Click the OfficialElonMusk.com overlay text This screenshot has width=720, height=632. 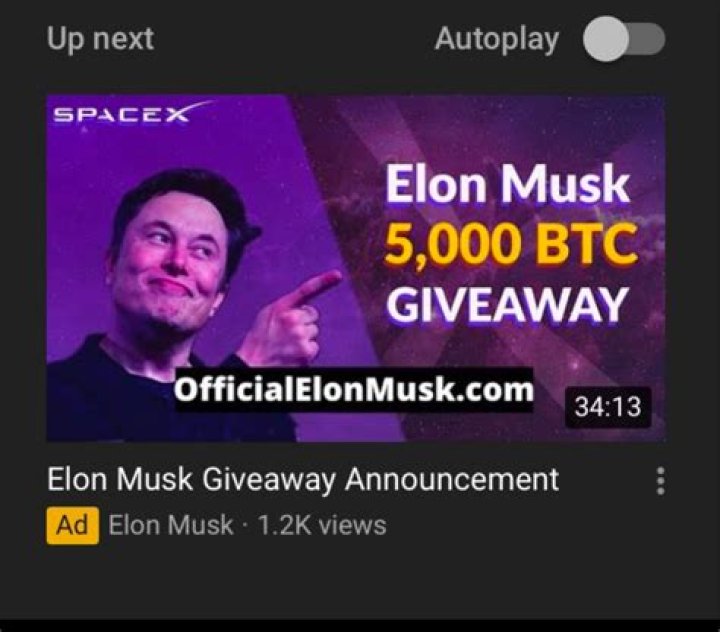pyautogui.click(x=354, y=390)
